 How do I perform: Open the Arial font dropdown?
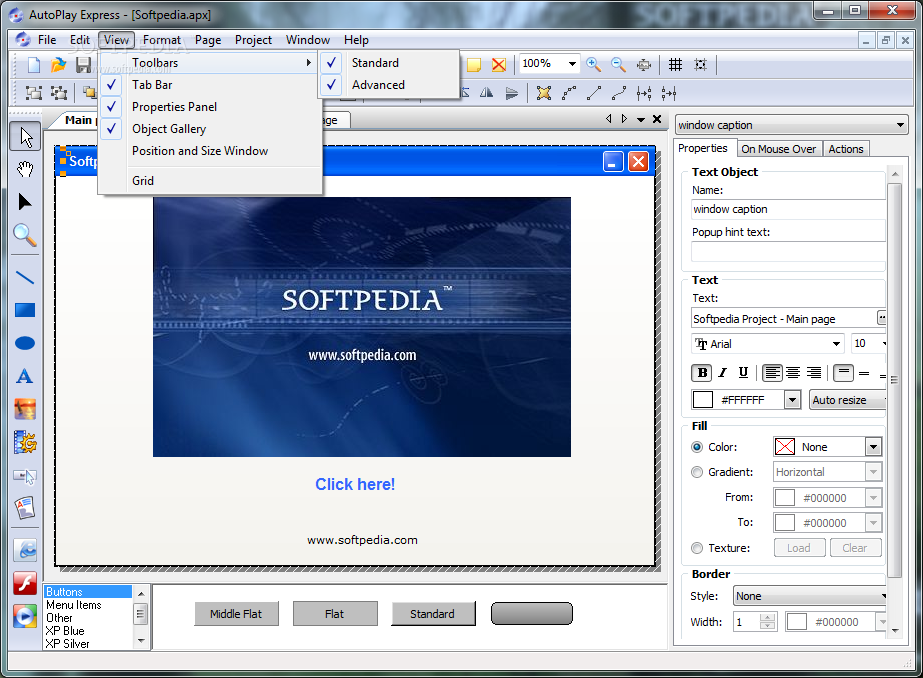click(836, 344)
